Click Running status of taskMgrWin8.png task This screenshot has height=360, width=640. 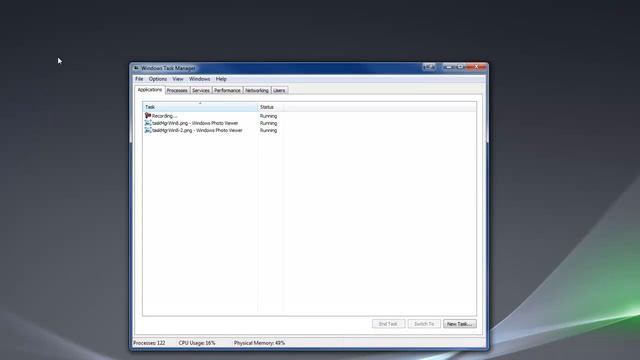coord(269,123)
